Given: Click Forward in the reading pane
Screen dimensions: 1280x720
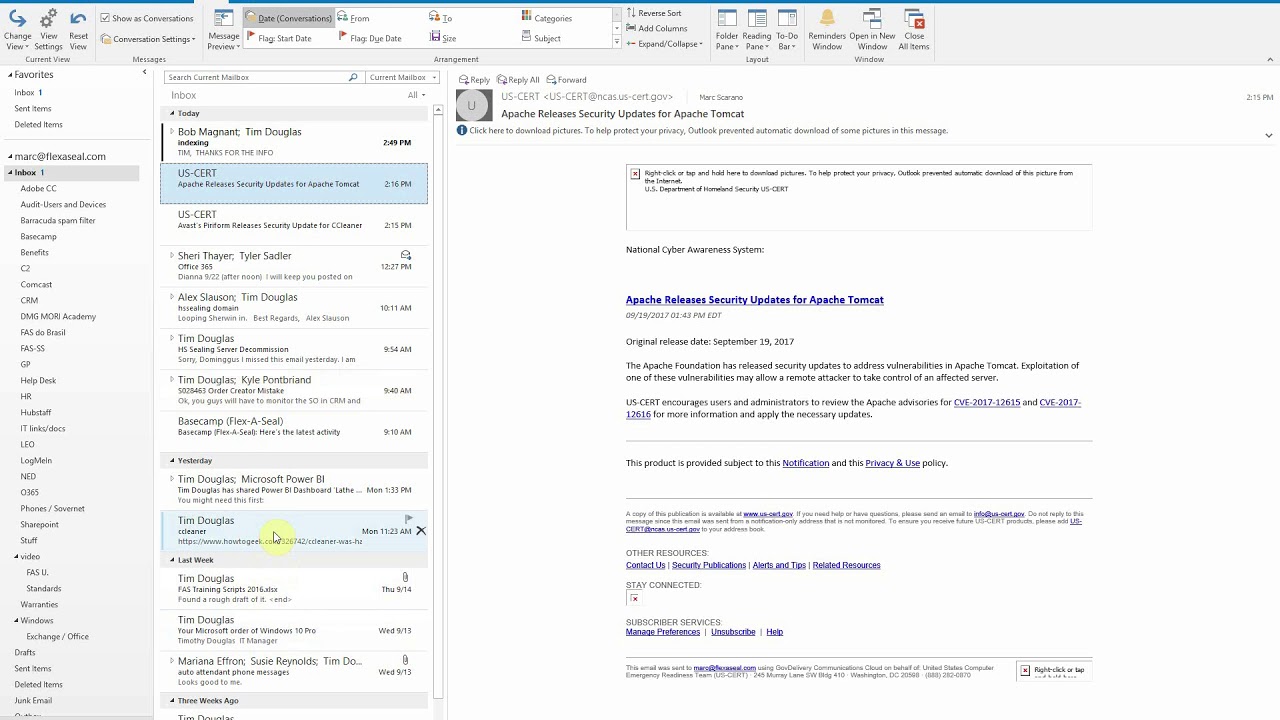Looking at the screenshot, I should click(x=566, y=80).
